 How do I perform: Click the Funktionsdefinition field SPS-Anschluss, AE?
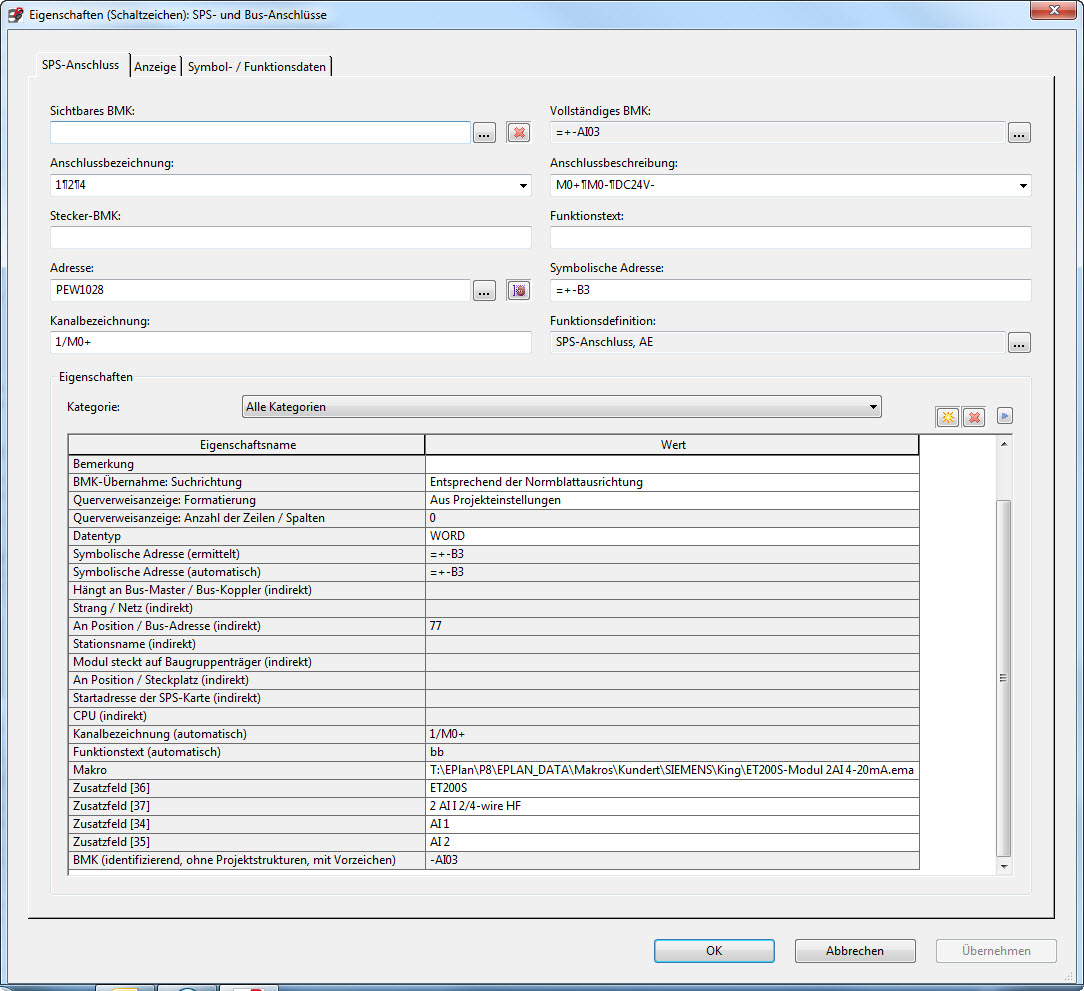pos(777,342)
